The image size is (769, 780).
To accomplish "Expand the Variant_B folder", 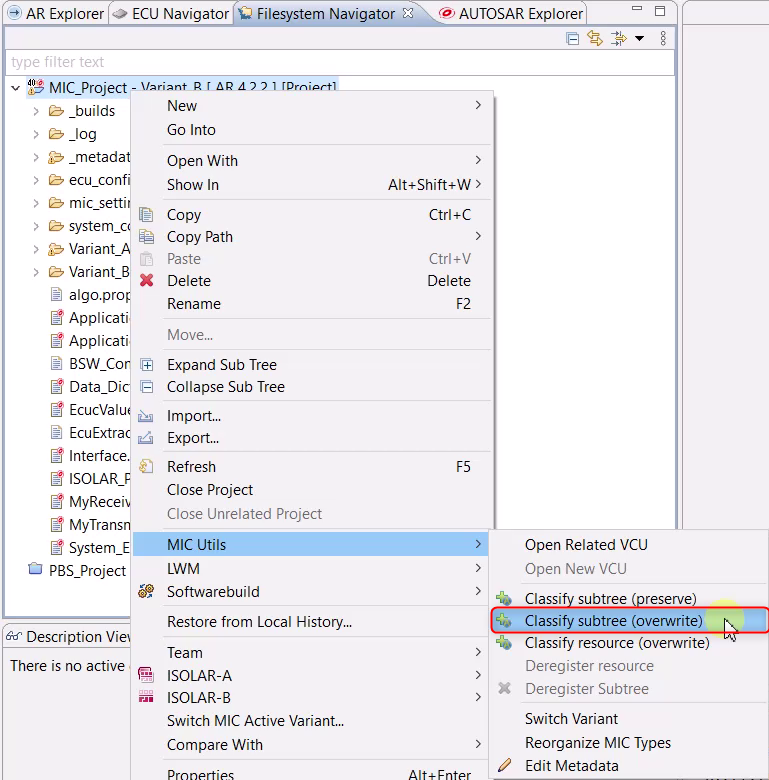I will pos(36,272).
